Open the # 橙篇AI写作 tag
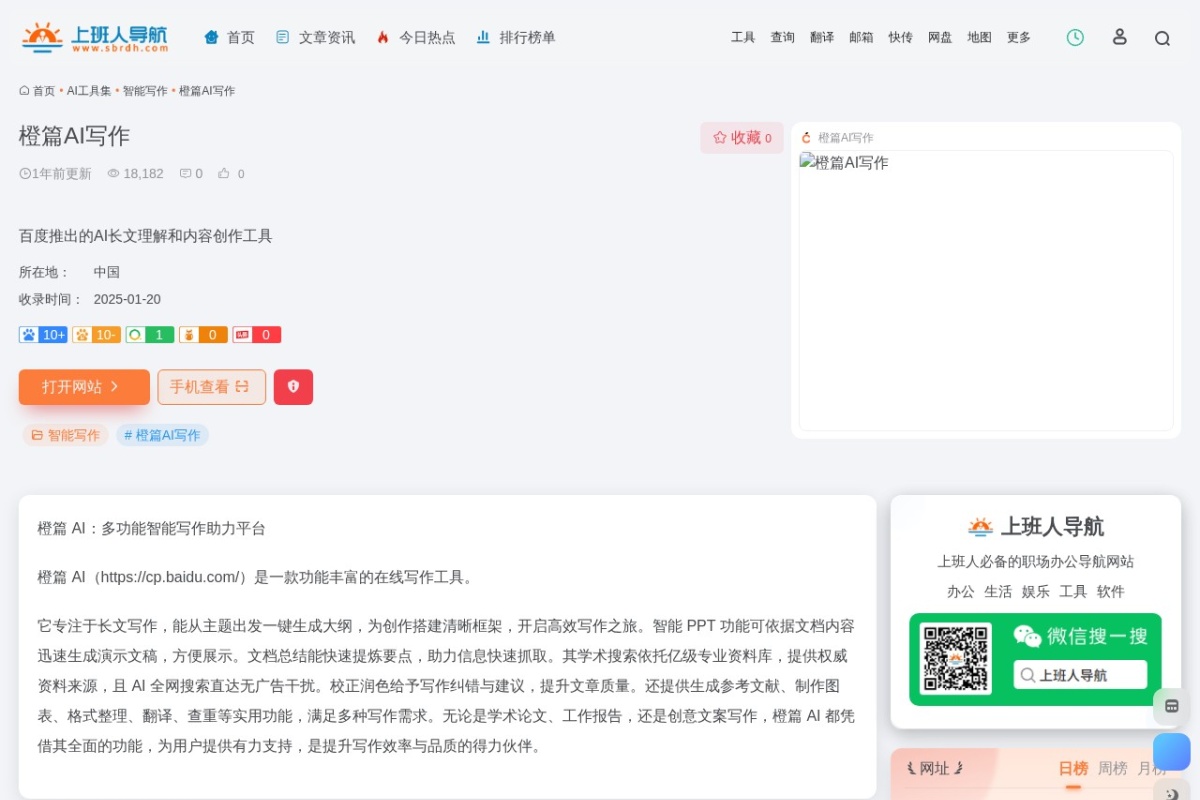Image resolution: width=1200 pixels, height=800 pixels. (162, 435)
